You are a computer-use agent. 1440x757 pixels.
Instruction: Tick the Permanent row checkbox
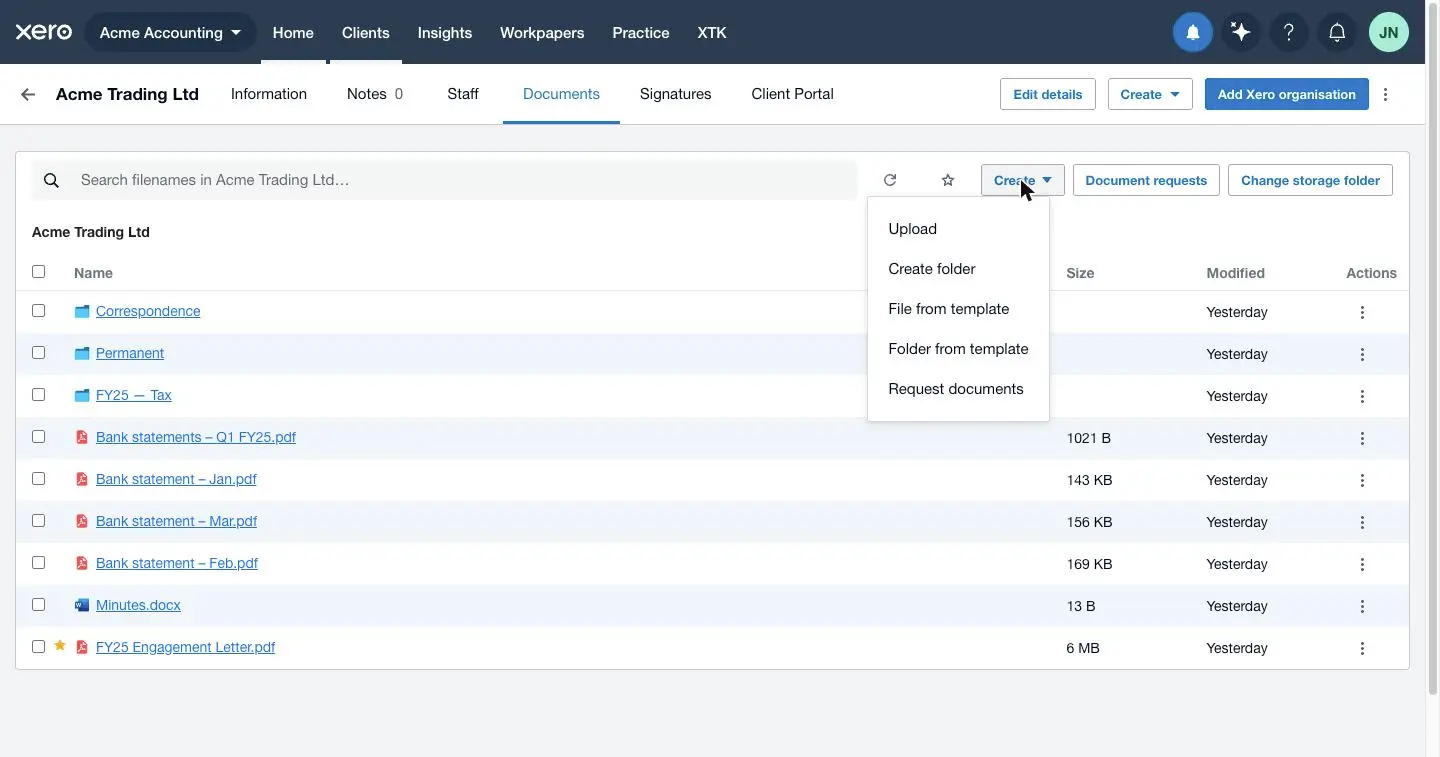(x=39, y=353)
